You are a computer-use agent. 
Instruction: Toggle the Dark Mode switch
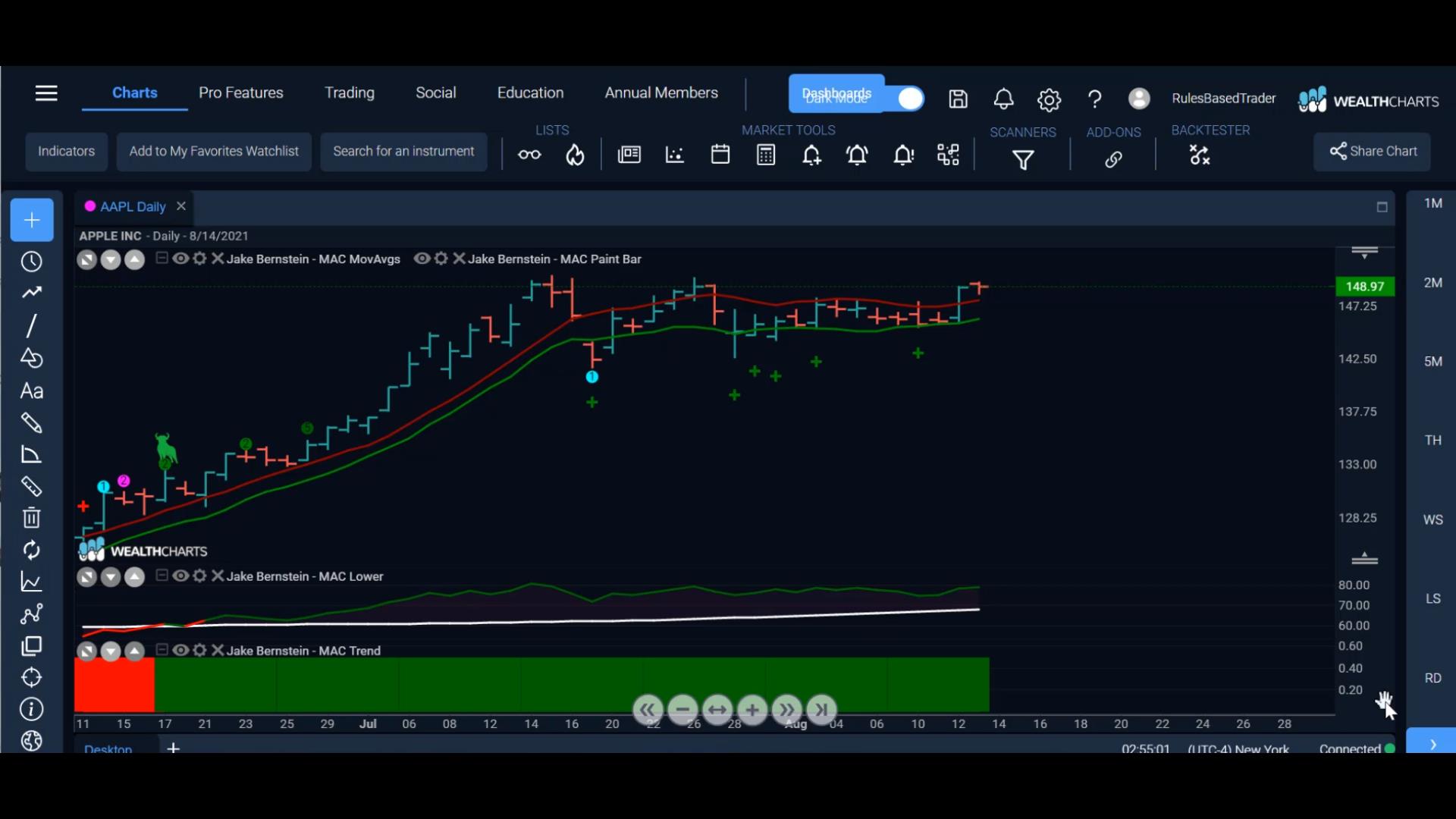click(x=910, y=99)
